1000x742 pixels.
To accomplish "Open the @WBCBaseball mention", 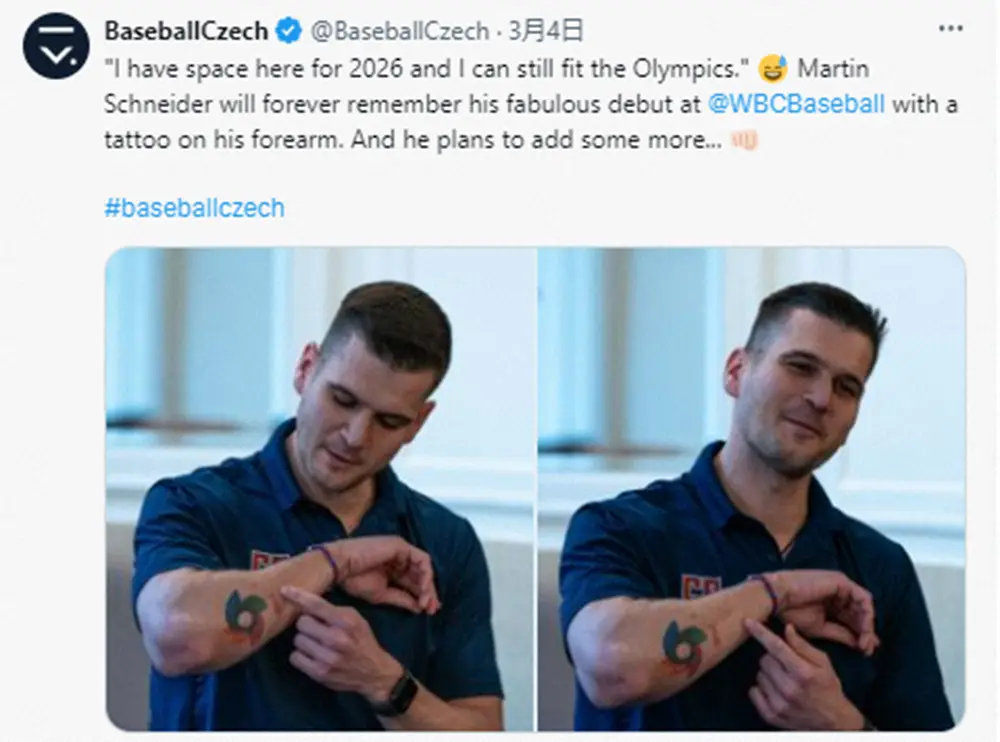I will tap(796, 103).
